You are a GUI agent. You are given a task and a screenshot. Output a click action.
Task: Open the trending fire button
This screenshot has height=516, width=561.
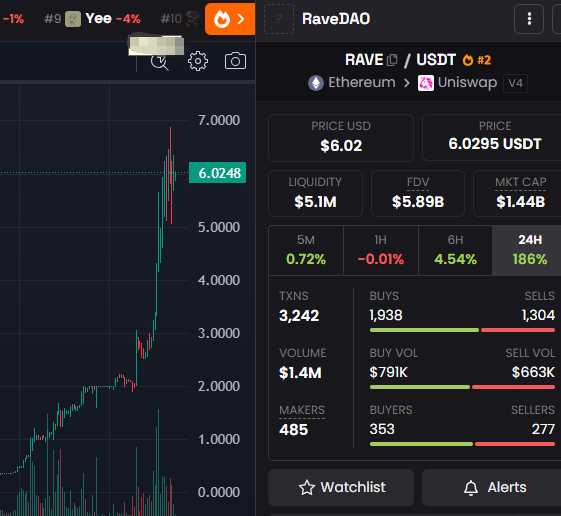pyautogui.click(x=230, y=19)
